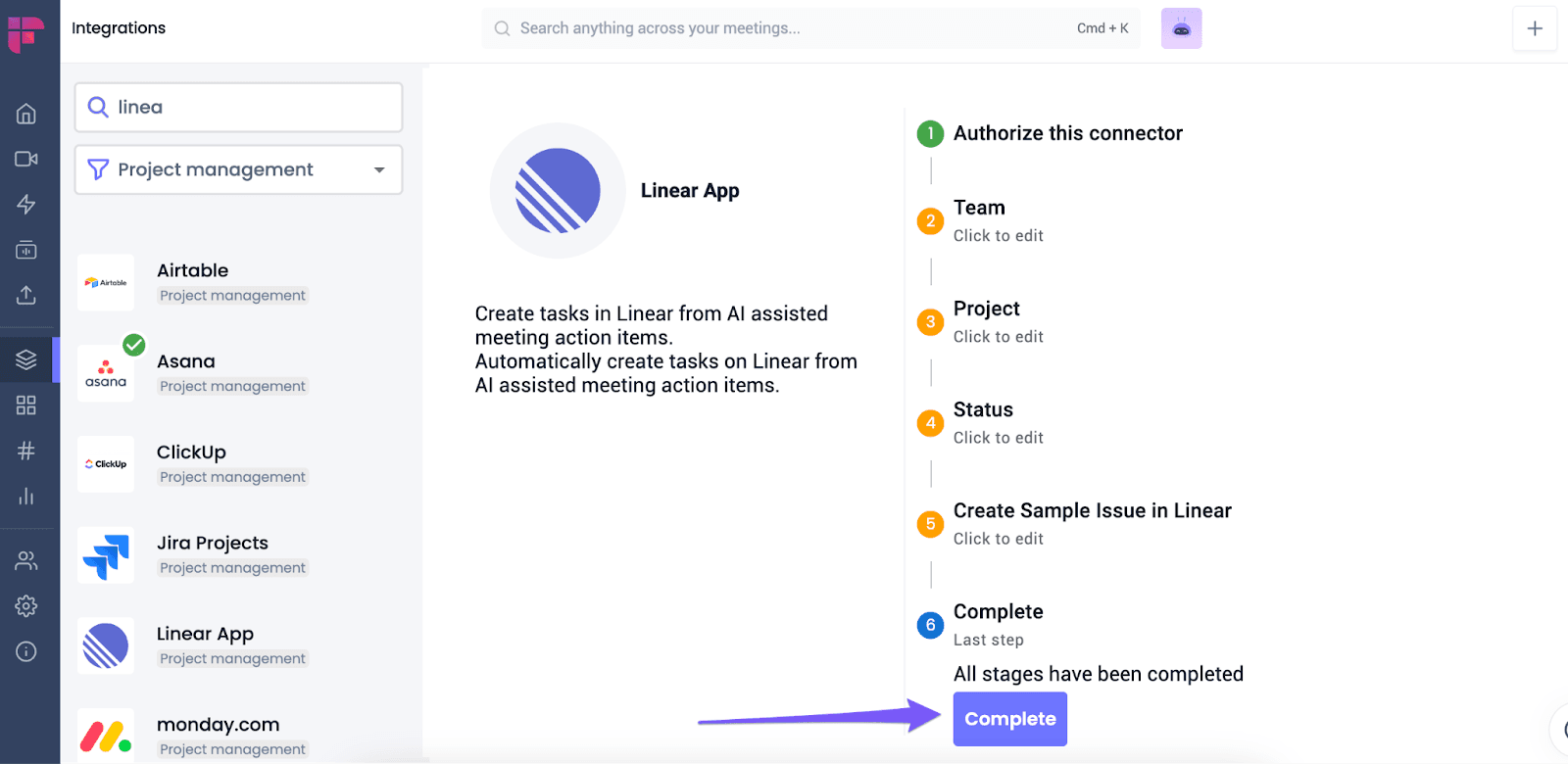This screenshot has width=1568, height=764.
Task: Click the Linear App list logo
Action: 106,646
